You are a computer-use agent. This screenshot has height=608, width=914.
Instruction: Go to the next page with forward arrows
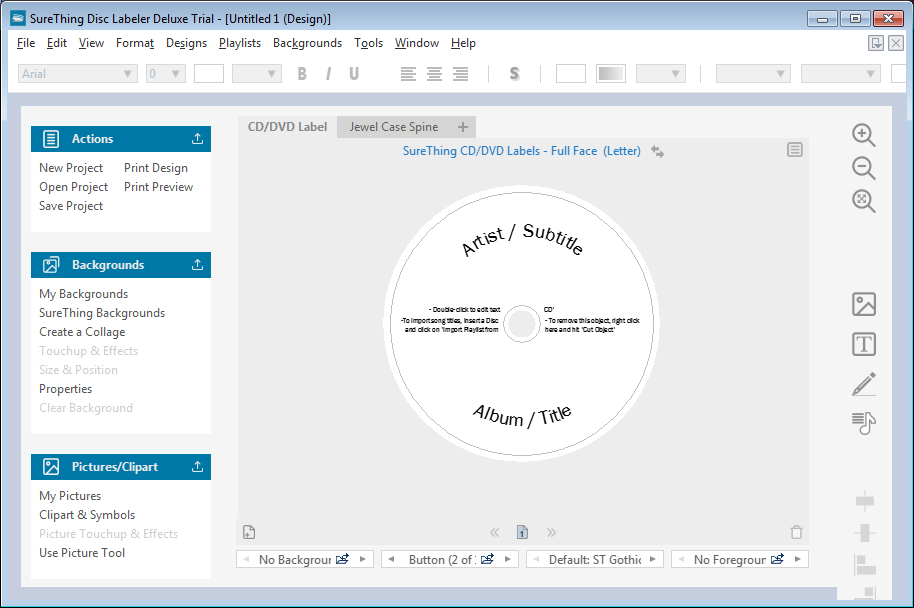551,532
